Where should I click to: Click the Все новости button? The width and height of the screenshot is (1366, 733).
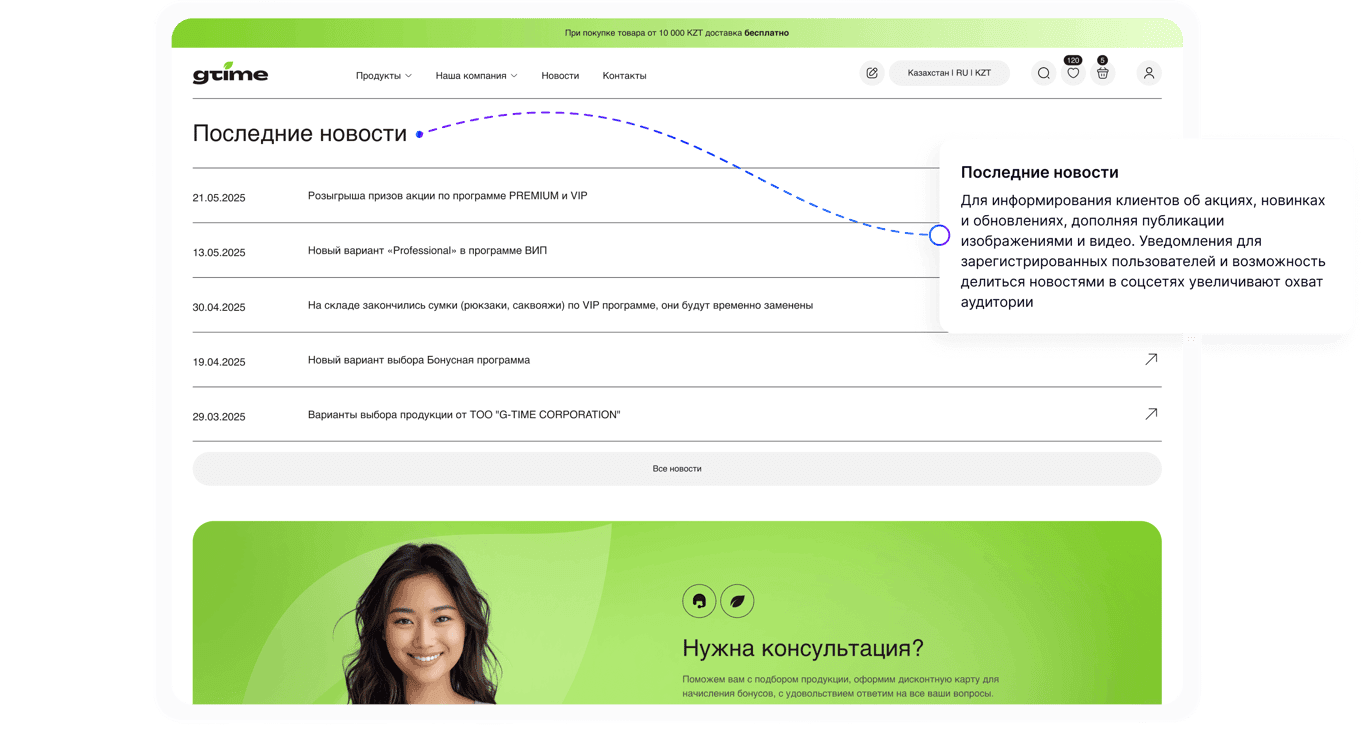tap(678, 468)
